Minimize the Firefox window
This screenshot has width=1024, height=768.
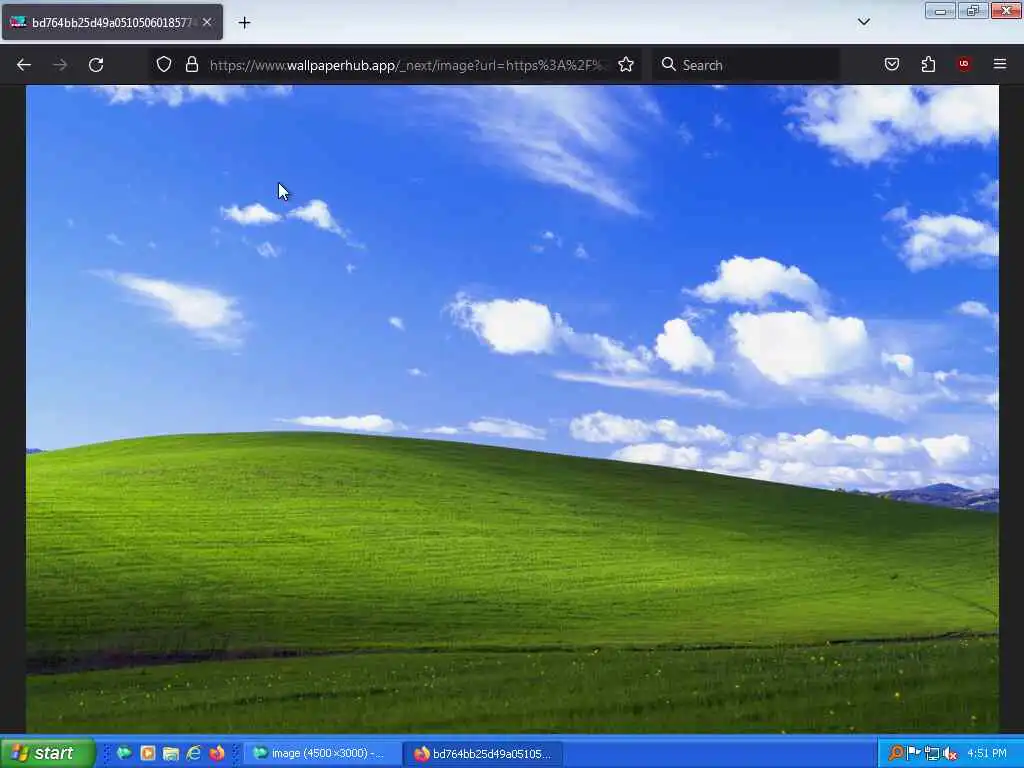940,10
